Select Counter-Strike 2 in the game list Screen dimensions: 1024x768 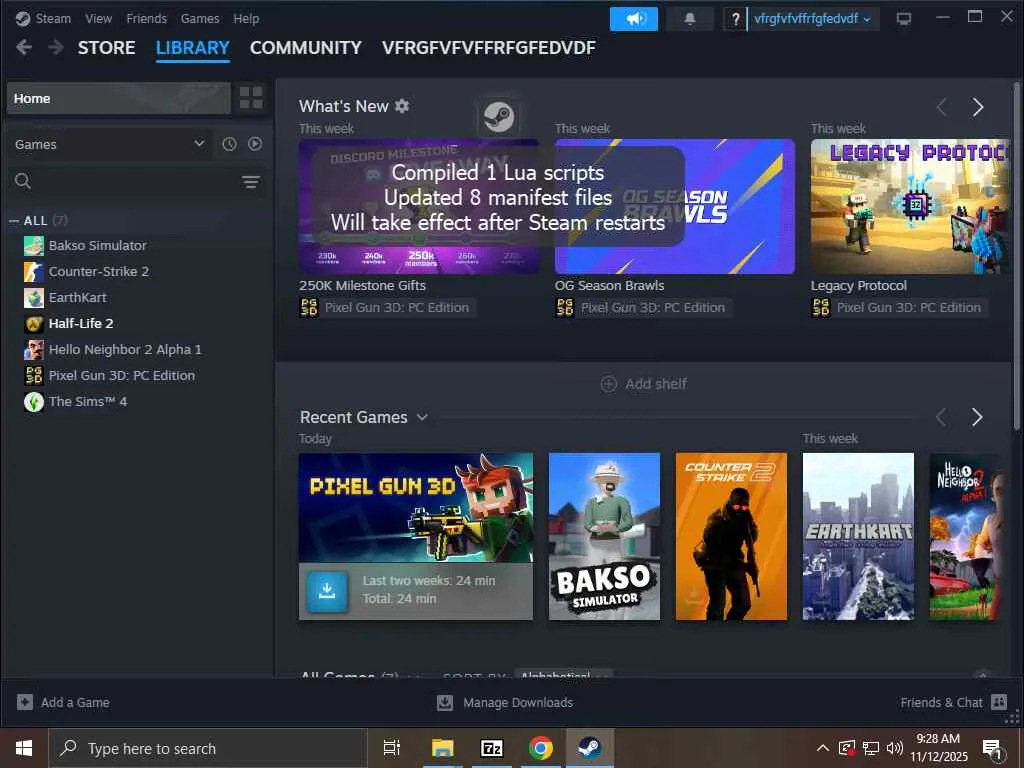(x=99, y=272)
